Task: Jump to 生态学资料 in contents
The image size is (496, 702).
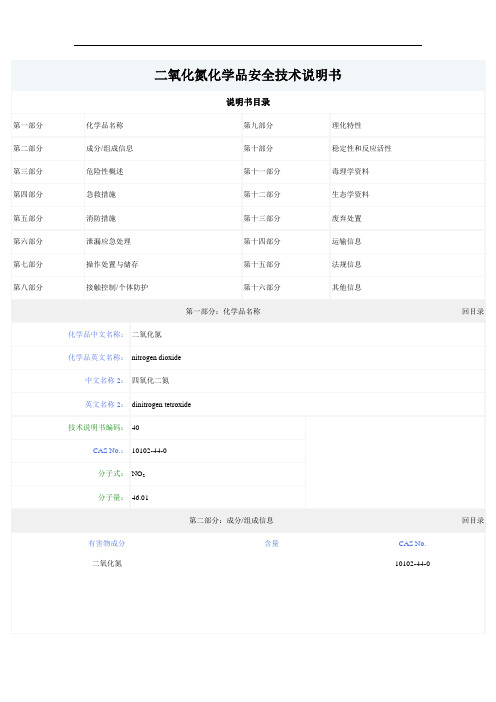Action: click(351, 194)
